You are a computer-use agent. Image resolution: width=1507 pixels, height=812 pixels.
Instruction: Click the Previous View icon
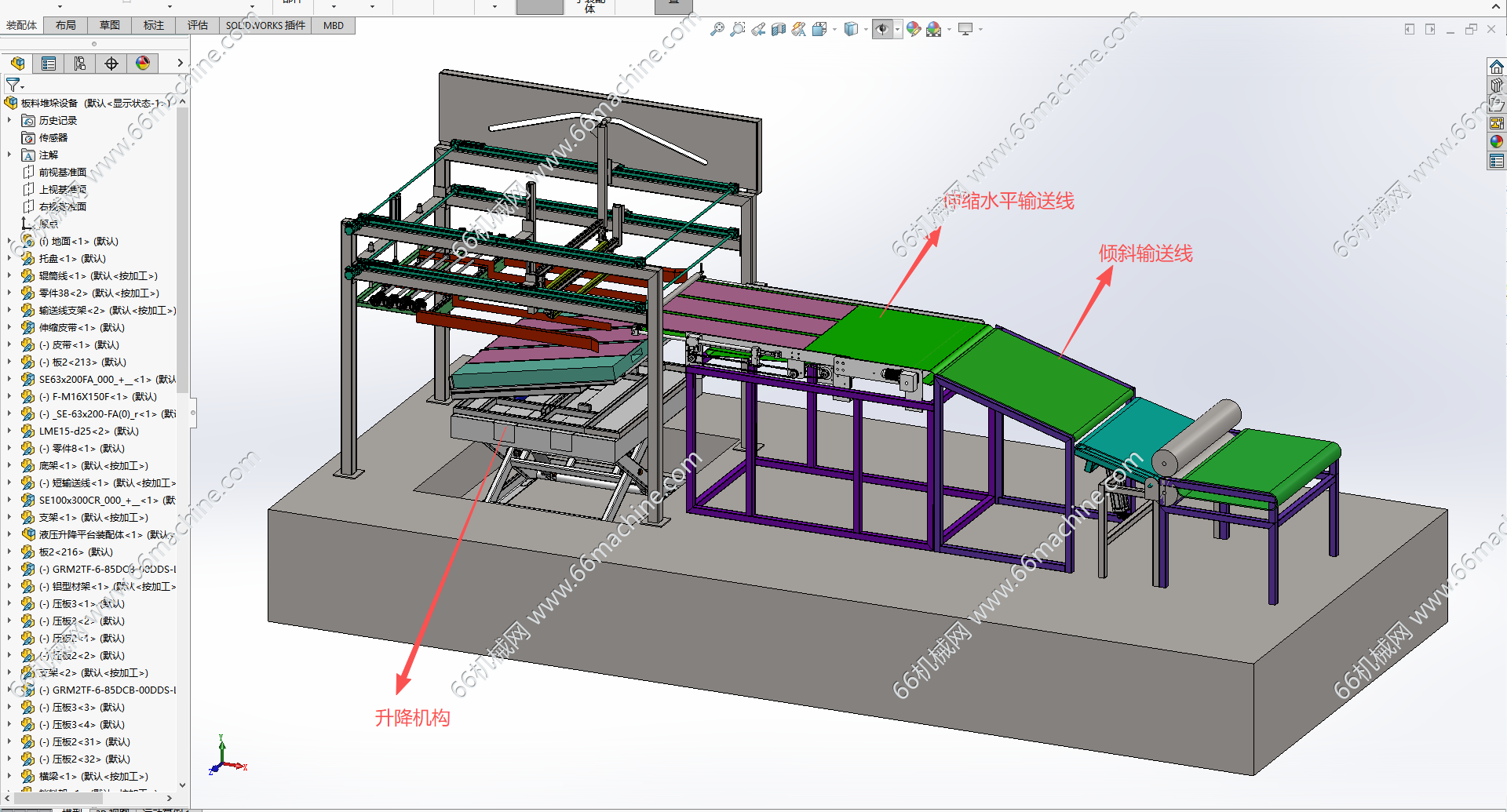tap(758, 29)
